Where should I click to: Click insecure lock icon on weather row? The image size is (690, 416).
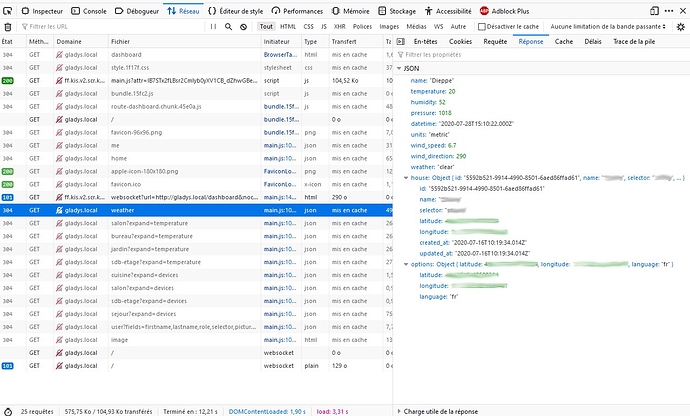click(x=59, y=210)
